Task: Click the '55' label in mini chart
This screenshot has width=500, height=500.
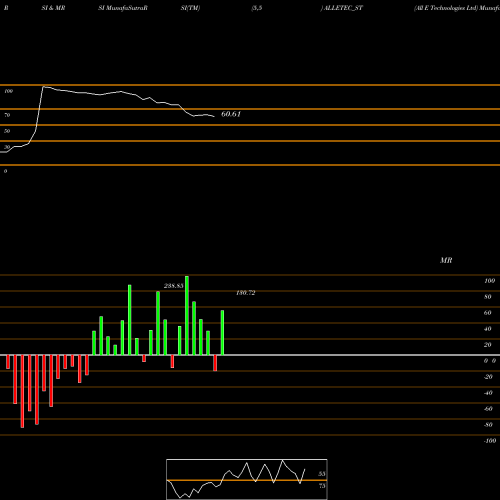Action: (321, 474)
